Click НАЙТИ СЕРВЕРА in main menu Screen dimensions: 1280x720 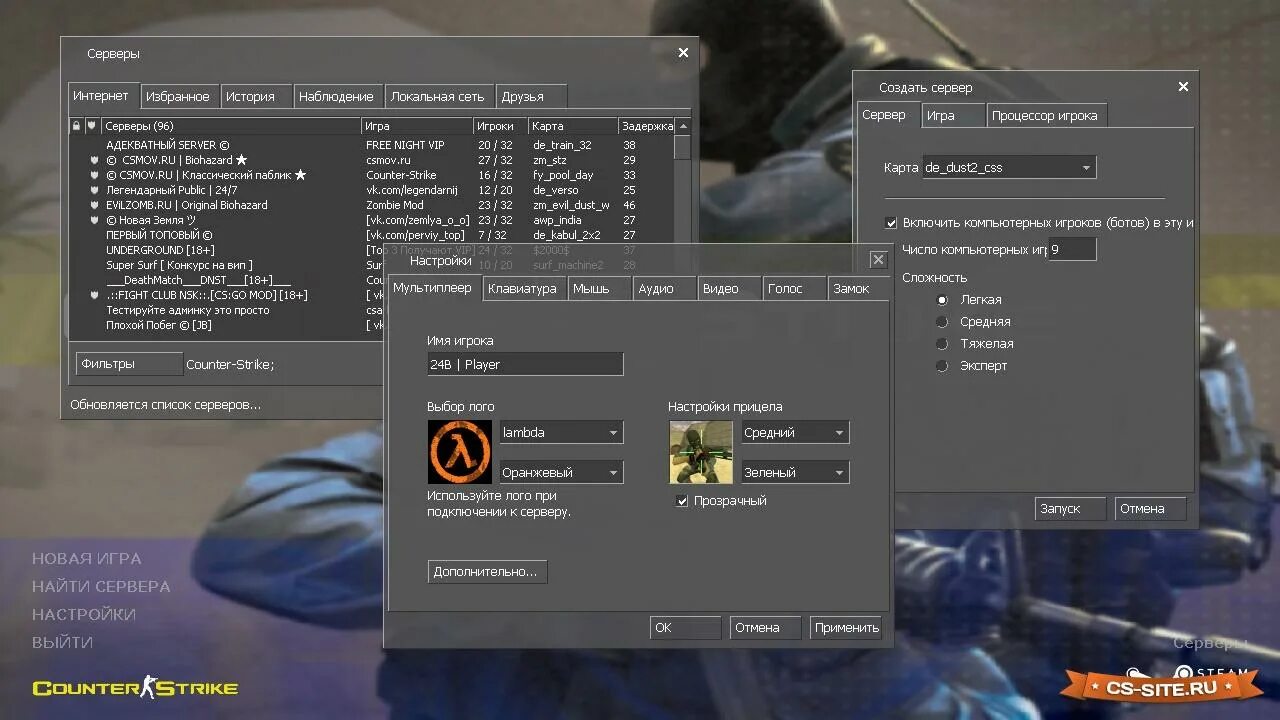[101, 587]
